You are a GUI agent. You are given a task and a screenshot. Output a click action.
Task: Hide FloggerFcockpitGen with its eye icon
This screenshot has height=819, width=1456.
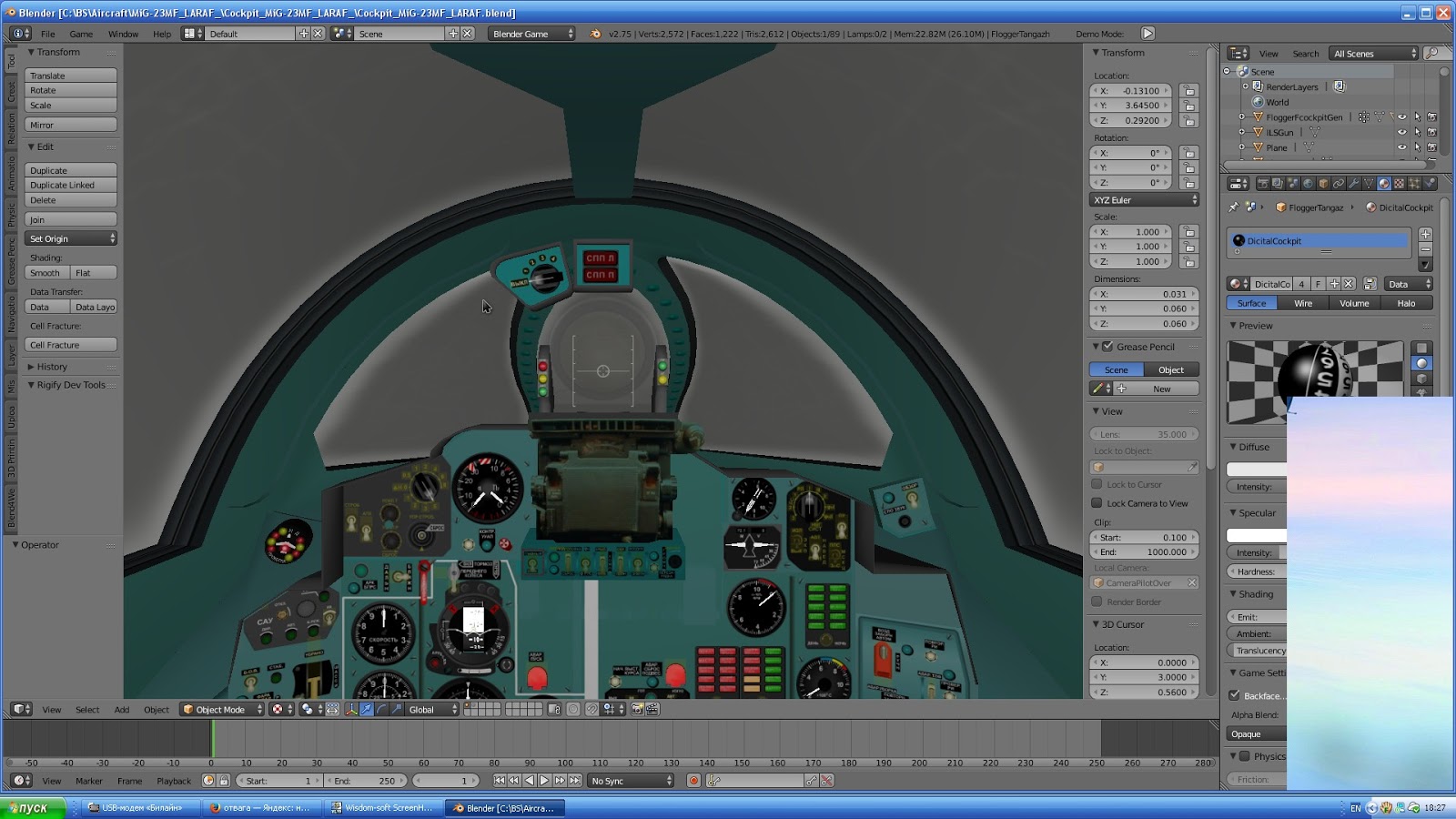click(x=1402, y=117)
